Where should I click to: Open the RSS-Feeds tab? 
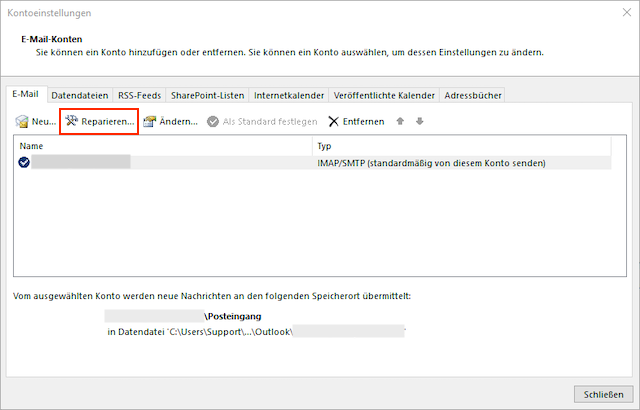tap(140, 95)
